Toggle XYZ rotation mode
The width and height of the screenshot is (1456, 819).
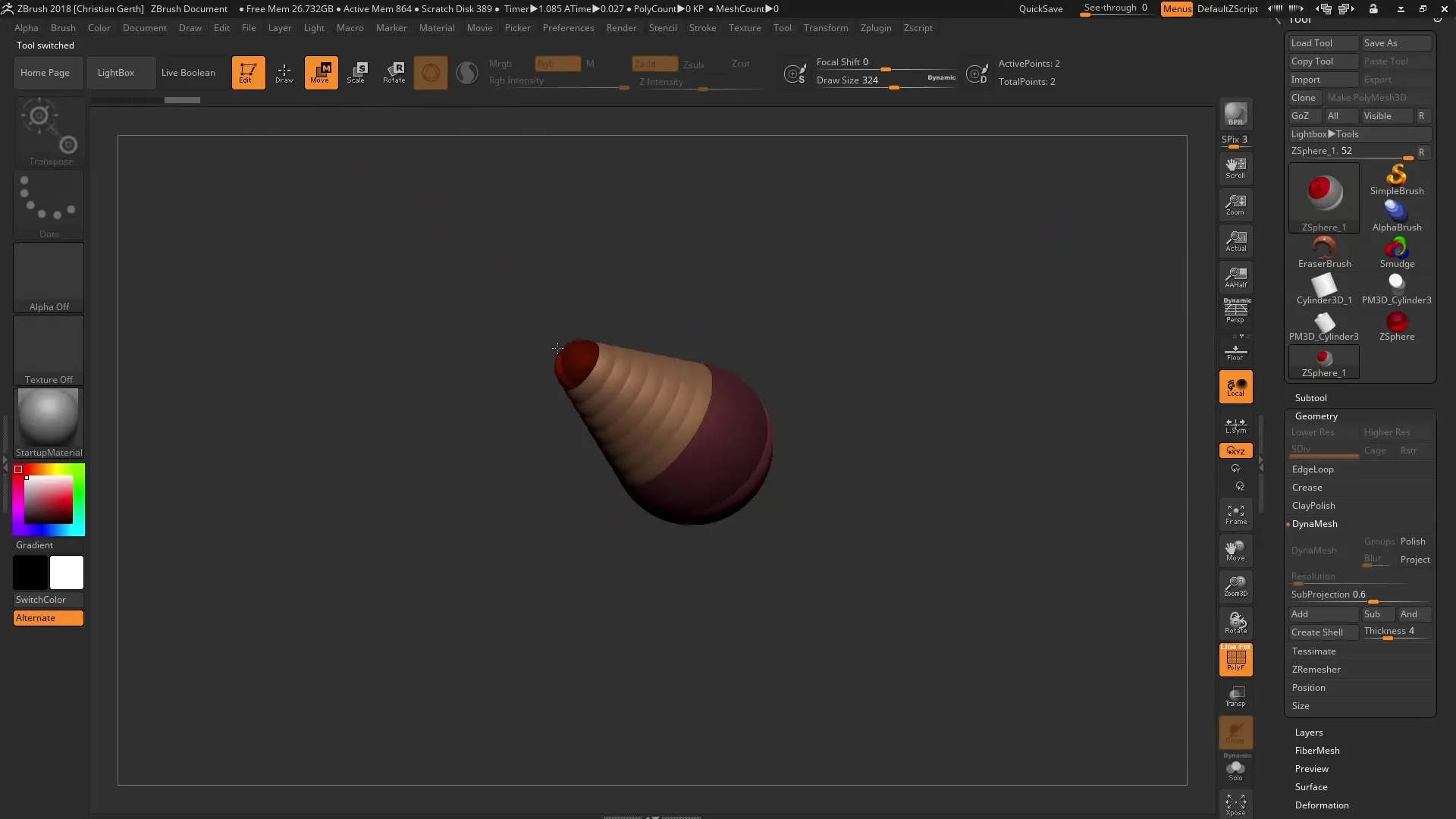(1235, 450)
